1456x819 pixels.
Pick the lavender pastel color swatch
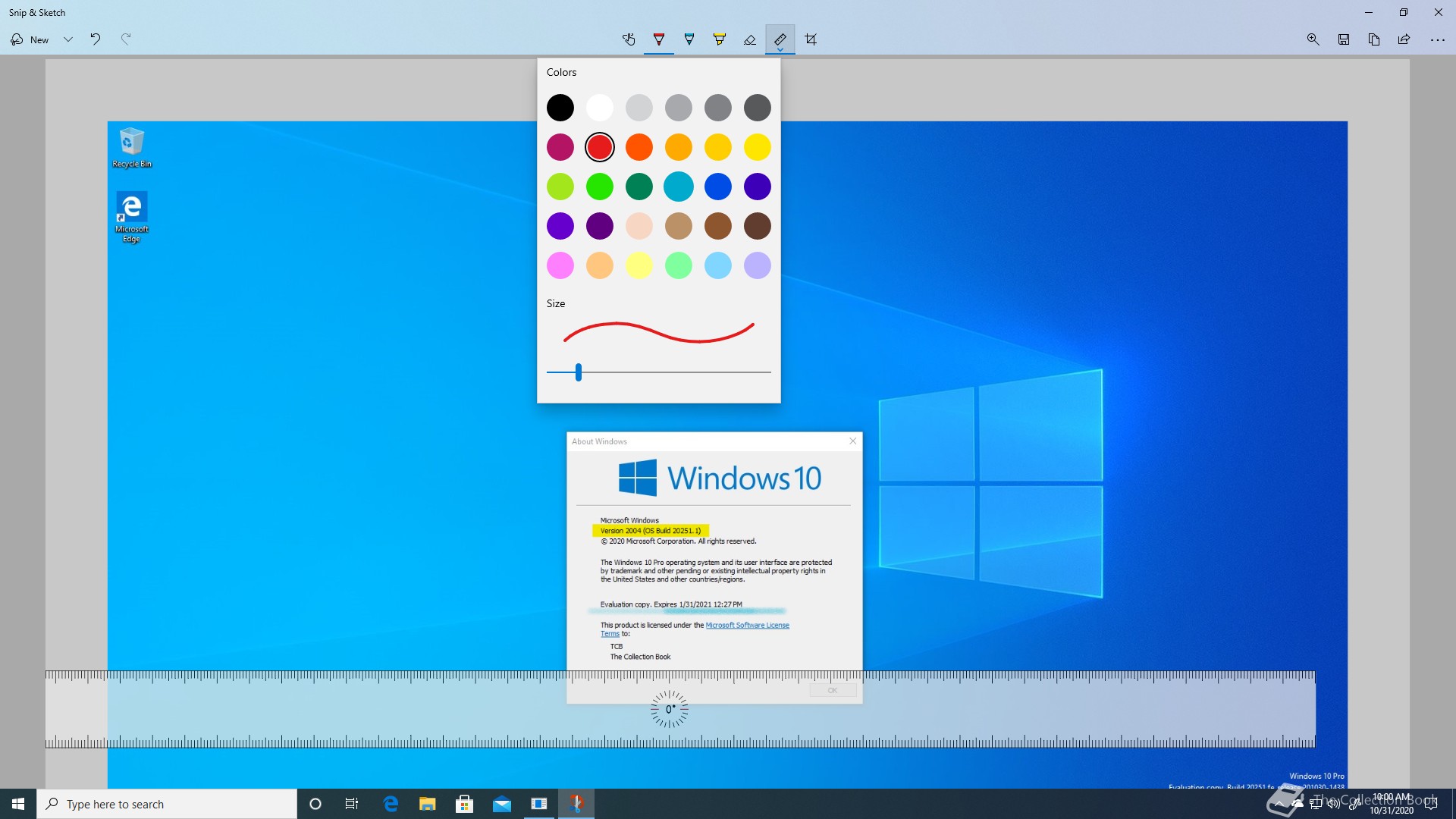point(758,265)
